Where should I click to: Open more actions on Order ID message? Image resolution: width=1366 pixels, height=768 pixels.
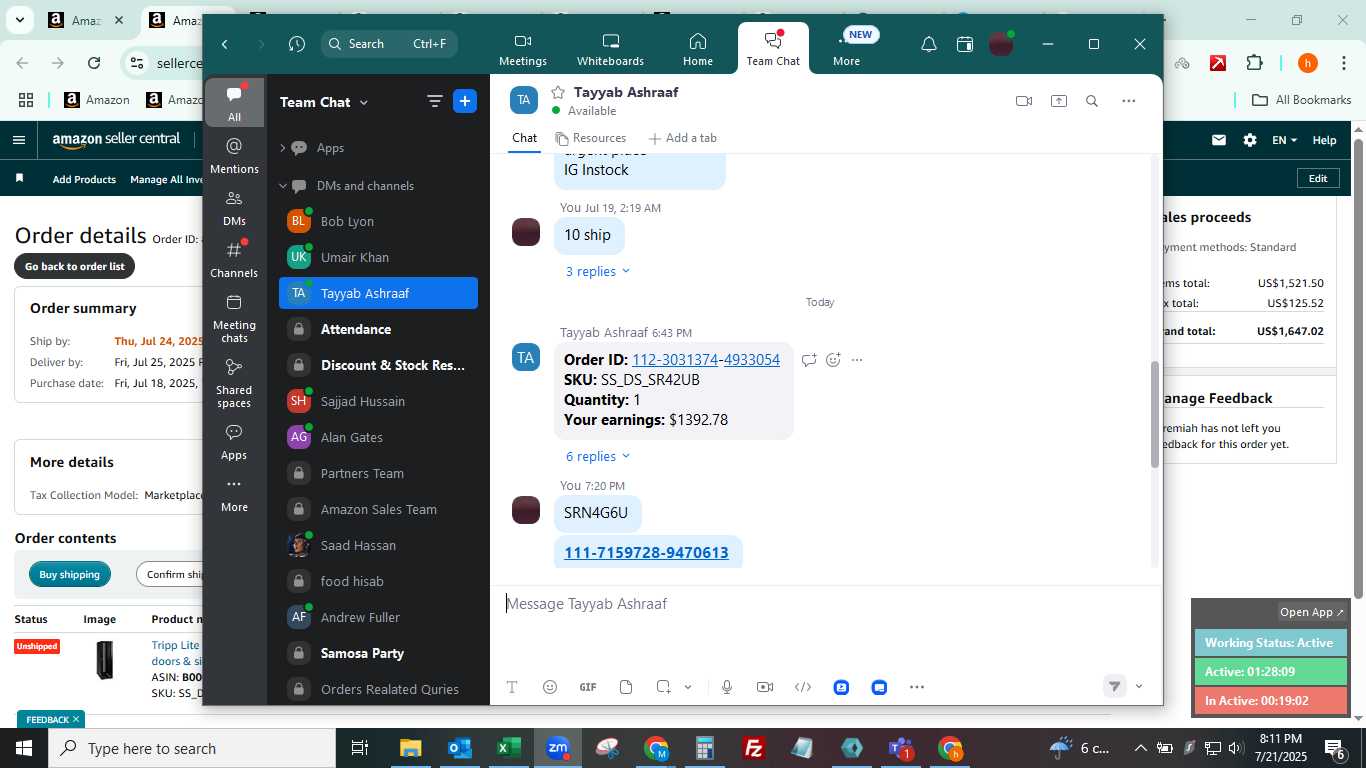(x=857, y=360)
